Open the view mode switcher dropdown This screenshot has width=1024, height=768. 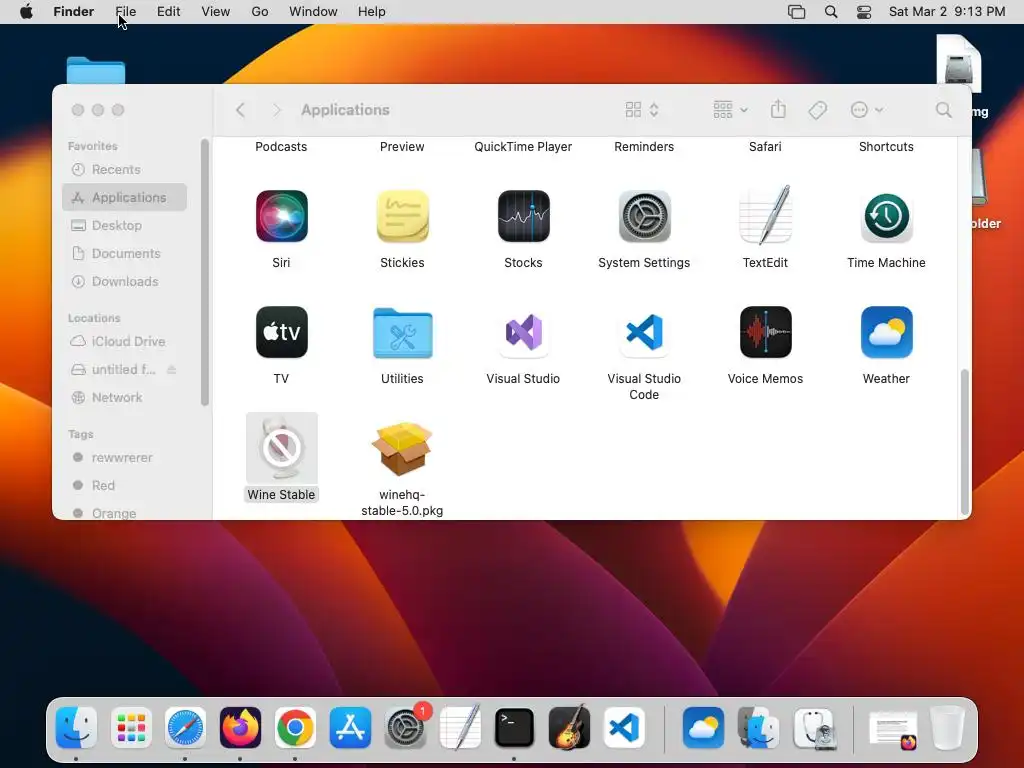(x=643, y=110)
